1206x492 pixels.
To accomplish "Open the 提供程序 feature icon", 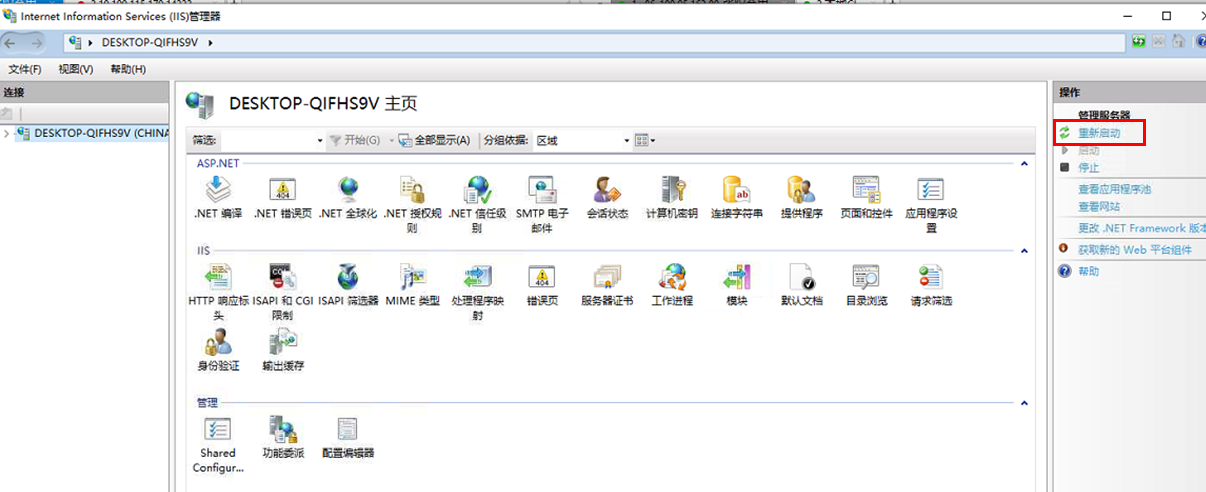I will (x=801, y=190).
